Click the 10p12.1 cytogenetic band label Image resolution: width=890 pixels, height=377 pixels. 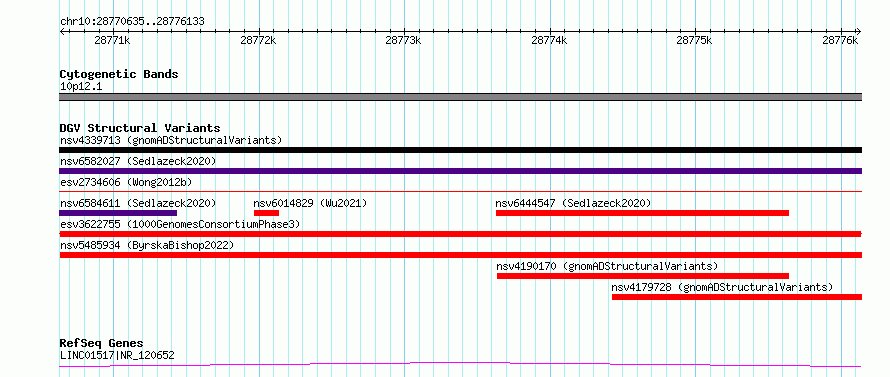click(81, 87)
